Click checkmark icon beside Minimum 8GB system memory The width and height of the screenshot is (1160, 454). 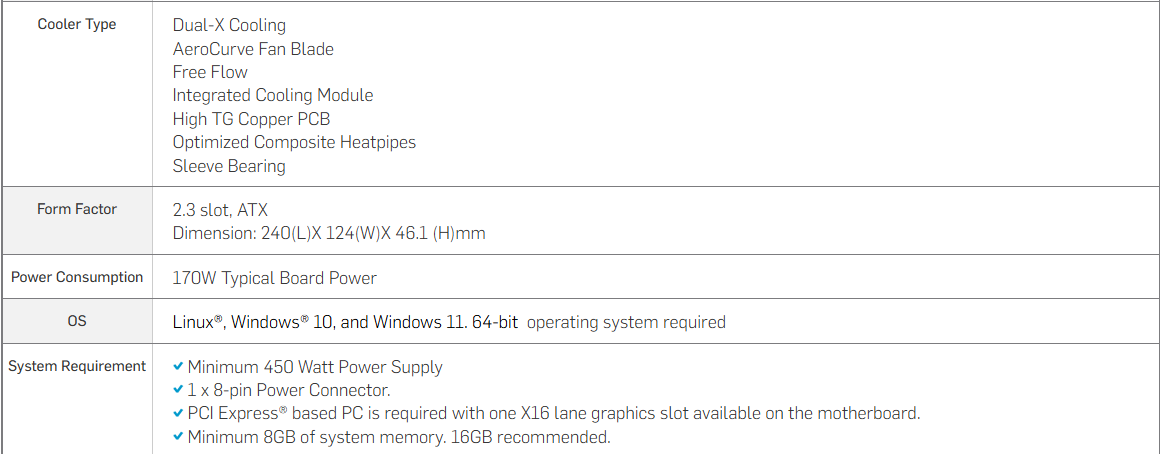[178, 437]
